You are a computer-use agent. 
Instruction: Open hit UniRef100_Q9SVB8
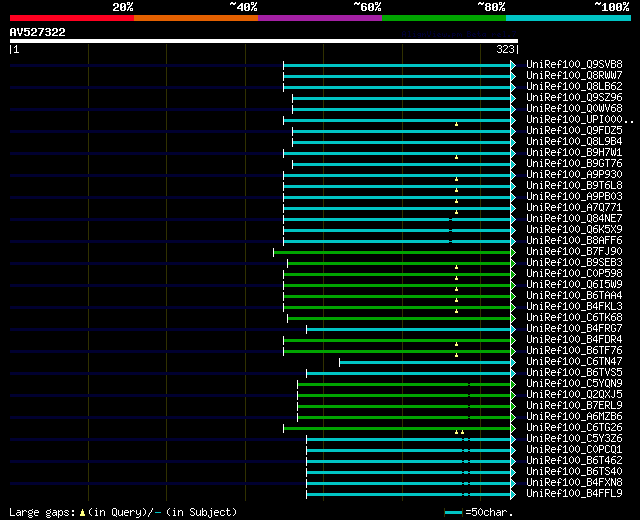(574, 64)
